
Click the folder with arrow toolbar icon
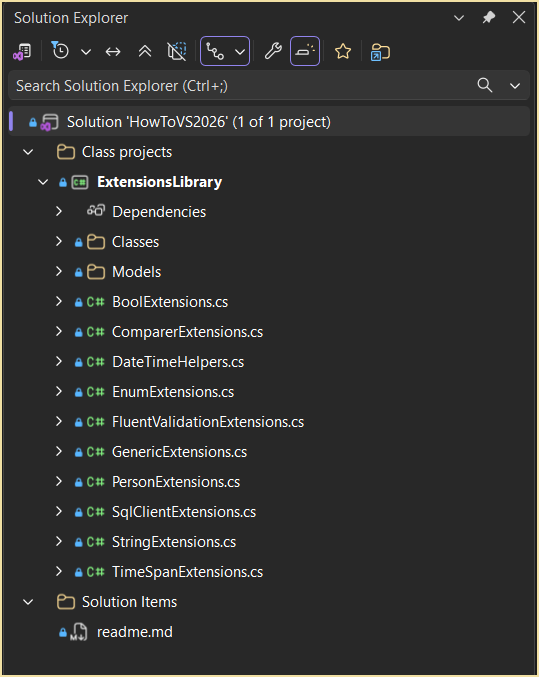coord(380,52)
